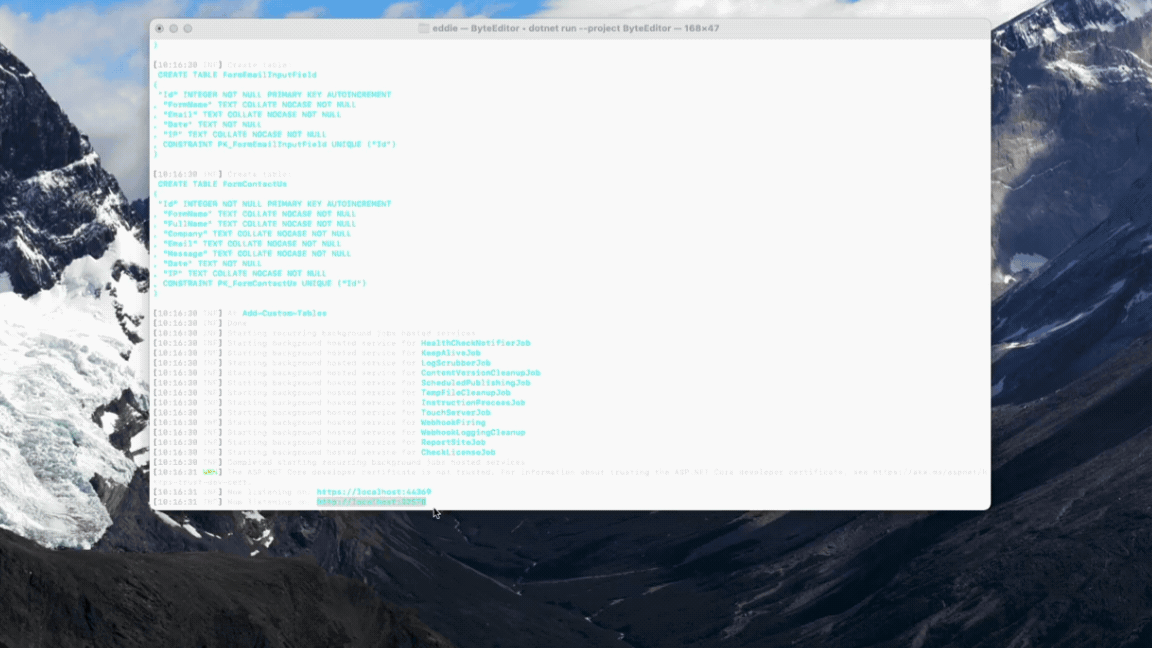Click the CONSTRAINT PK_FormContactUs line
1152x648 pixels.
pos(264,283)
